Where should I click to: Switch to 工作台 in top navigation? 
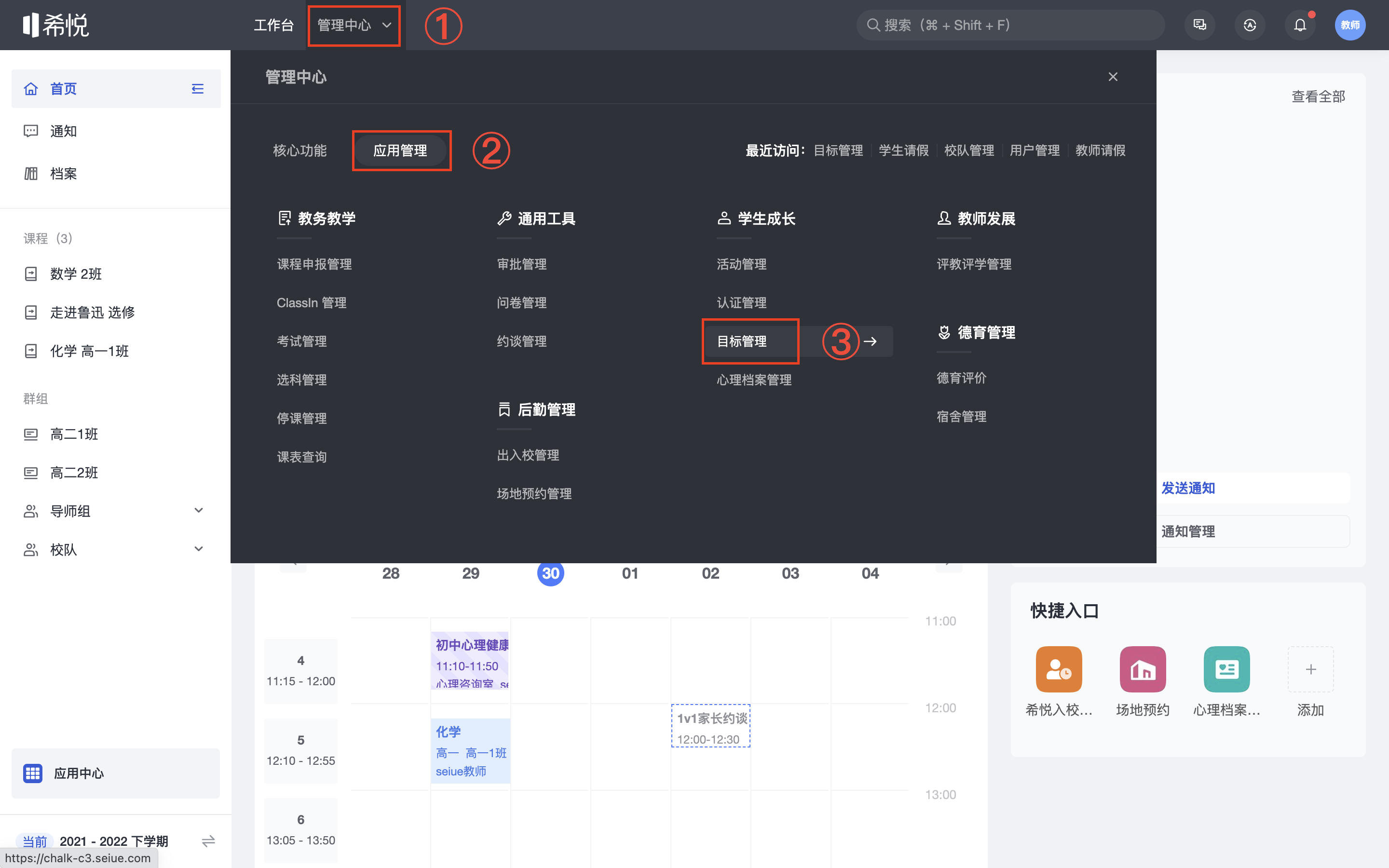[273, 25]
